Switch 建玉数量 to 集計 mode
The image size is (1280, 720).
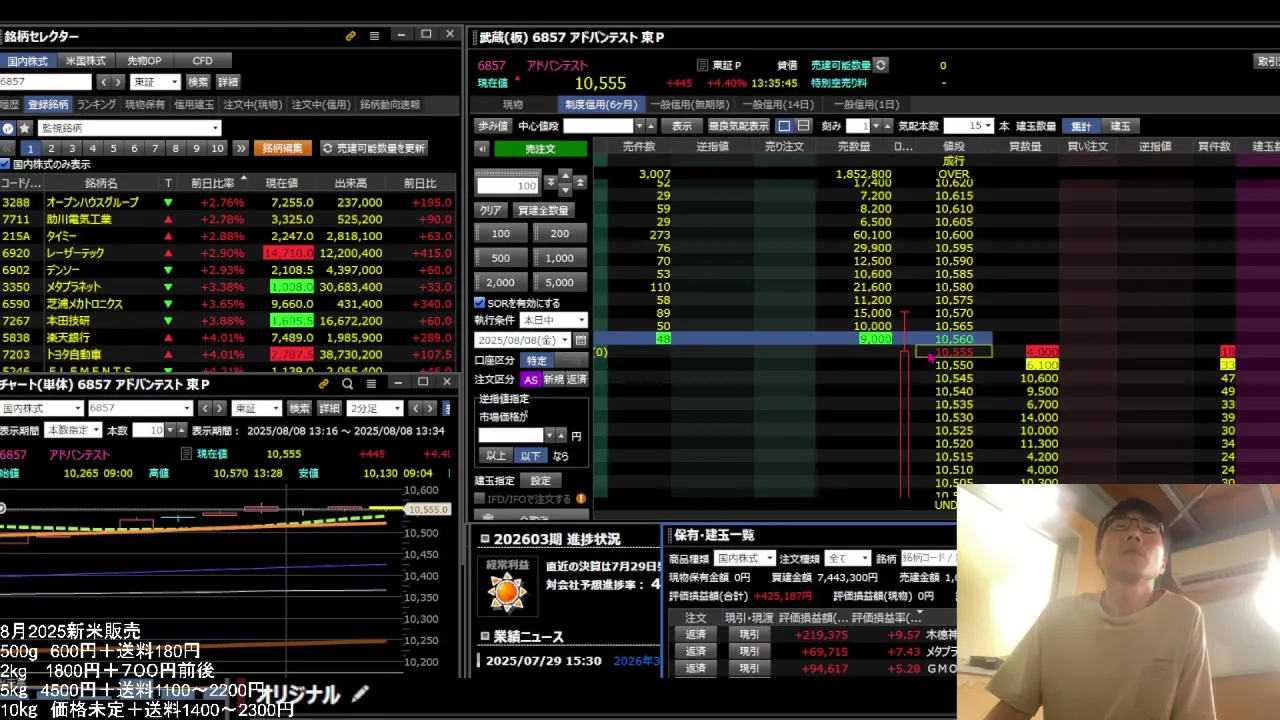pos(1081,126)
